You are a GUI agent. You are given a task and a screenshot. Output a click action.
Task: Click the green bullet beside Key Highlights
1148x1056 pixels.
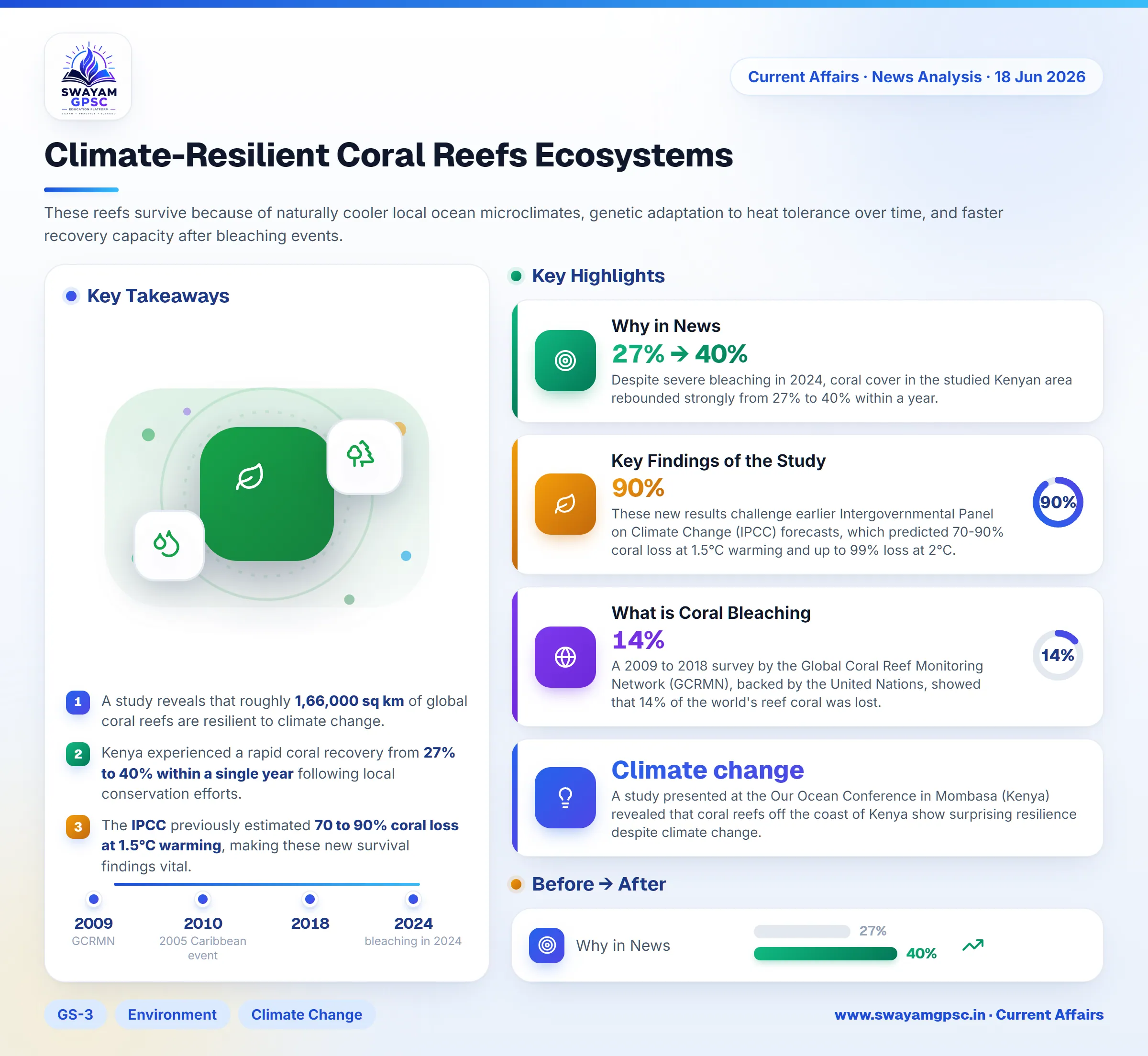pos(516,276)
